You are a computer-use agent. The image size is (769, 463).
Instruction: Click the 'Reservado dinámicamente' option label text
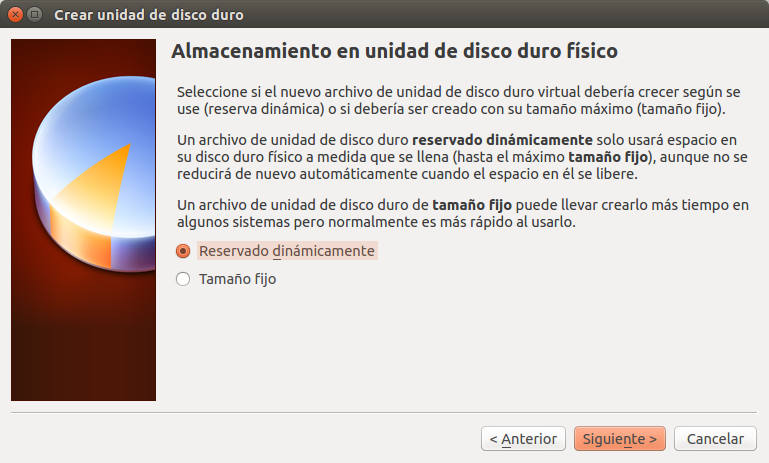tap(287, 251)
